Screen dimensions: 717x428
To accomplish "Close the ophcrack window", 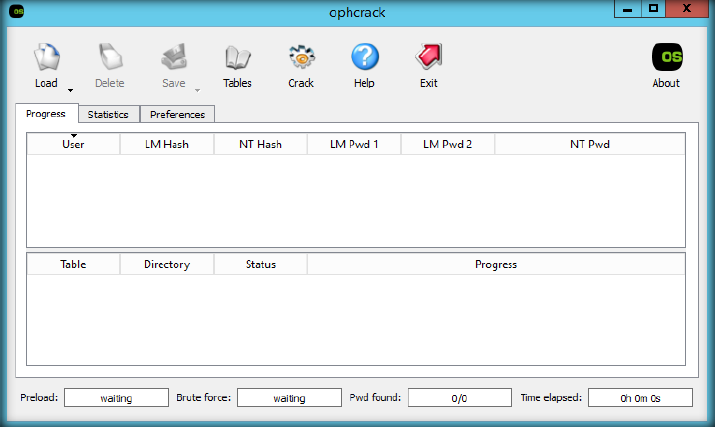I will click(x=687, y=9).
